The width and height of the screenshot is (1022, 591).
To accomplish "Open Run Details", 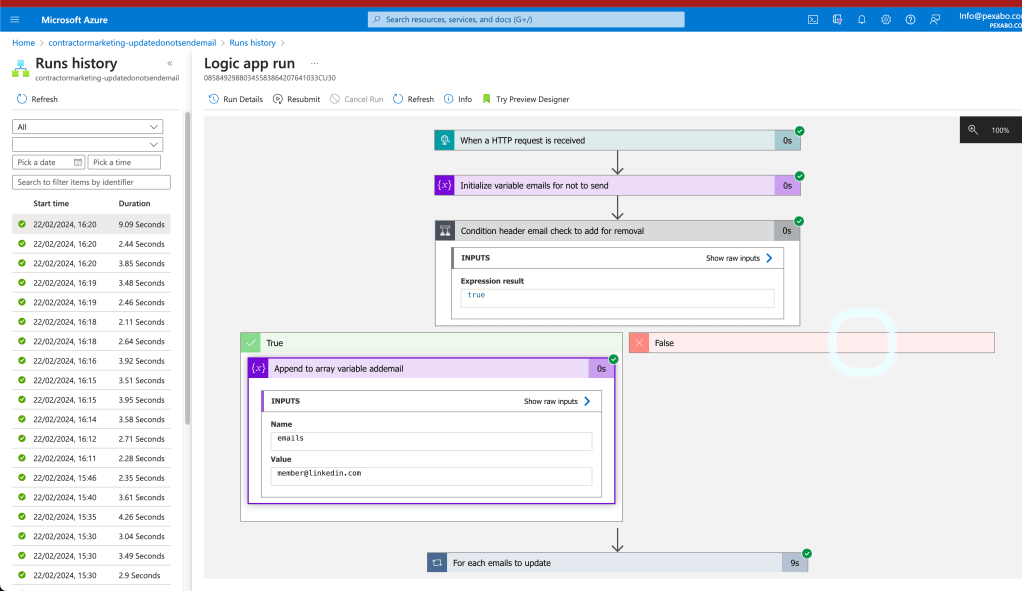I will click(235, 99).
